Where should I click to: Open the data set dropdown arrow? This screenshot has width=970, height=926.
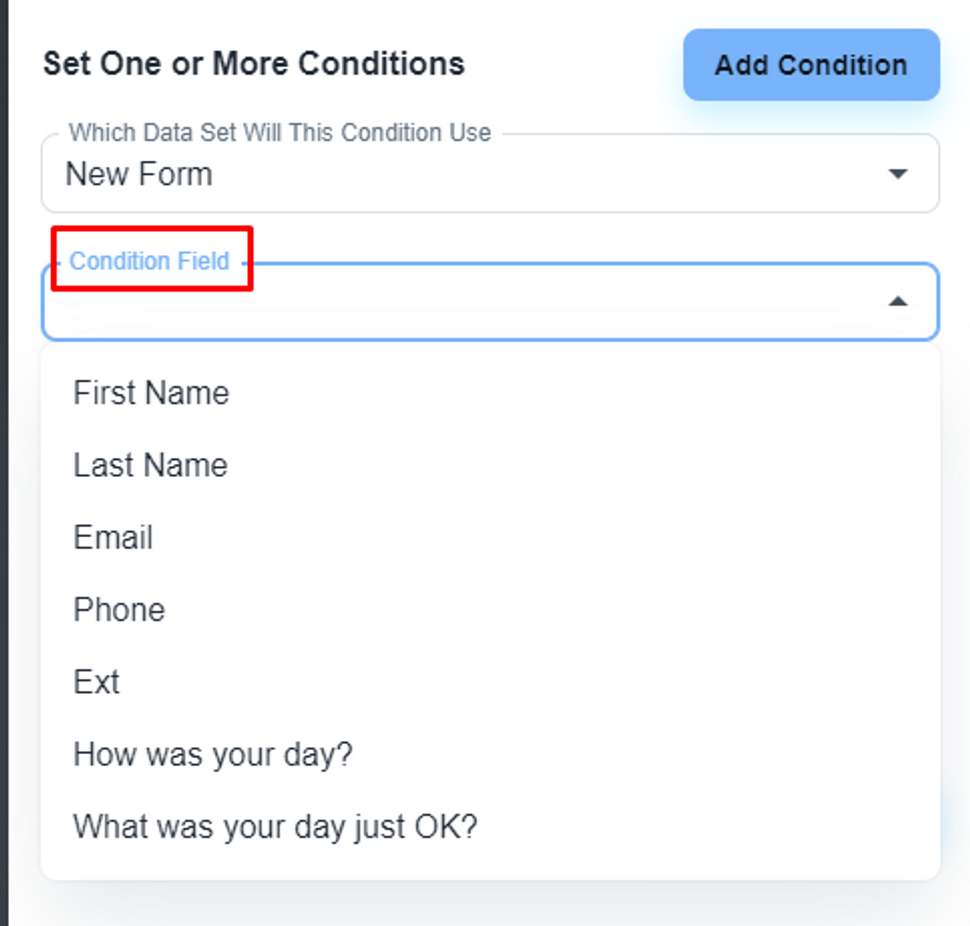[897, 174]
